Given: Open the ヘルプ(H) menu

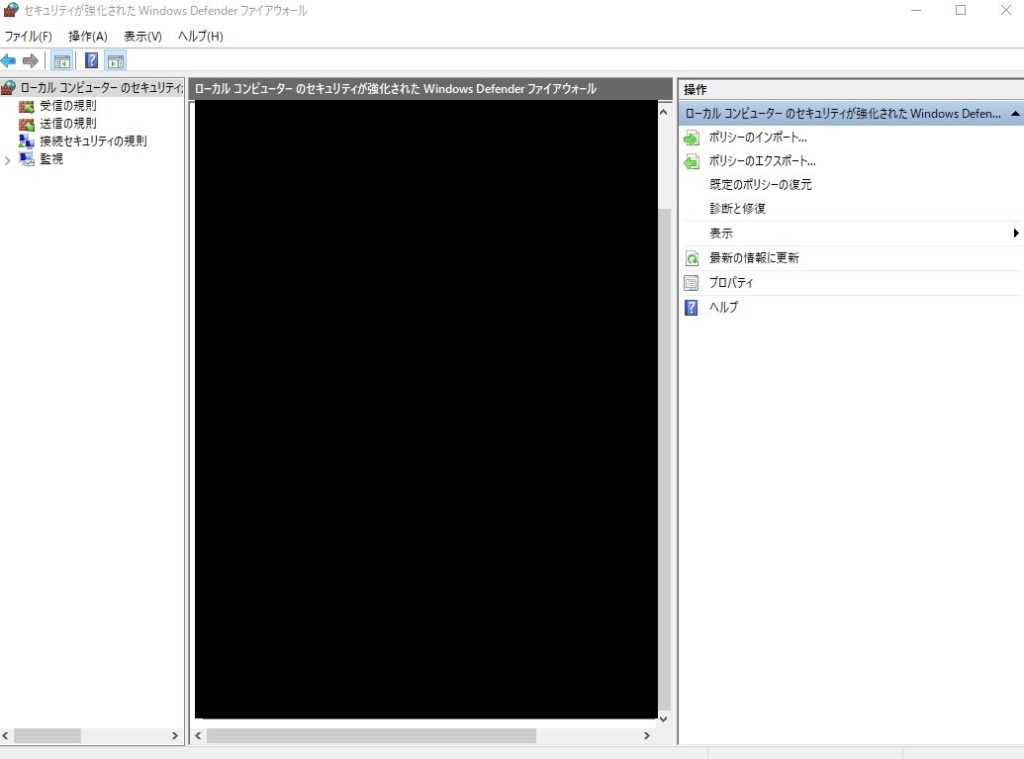Looking at the screenshot, I should tap(200, 37).
